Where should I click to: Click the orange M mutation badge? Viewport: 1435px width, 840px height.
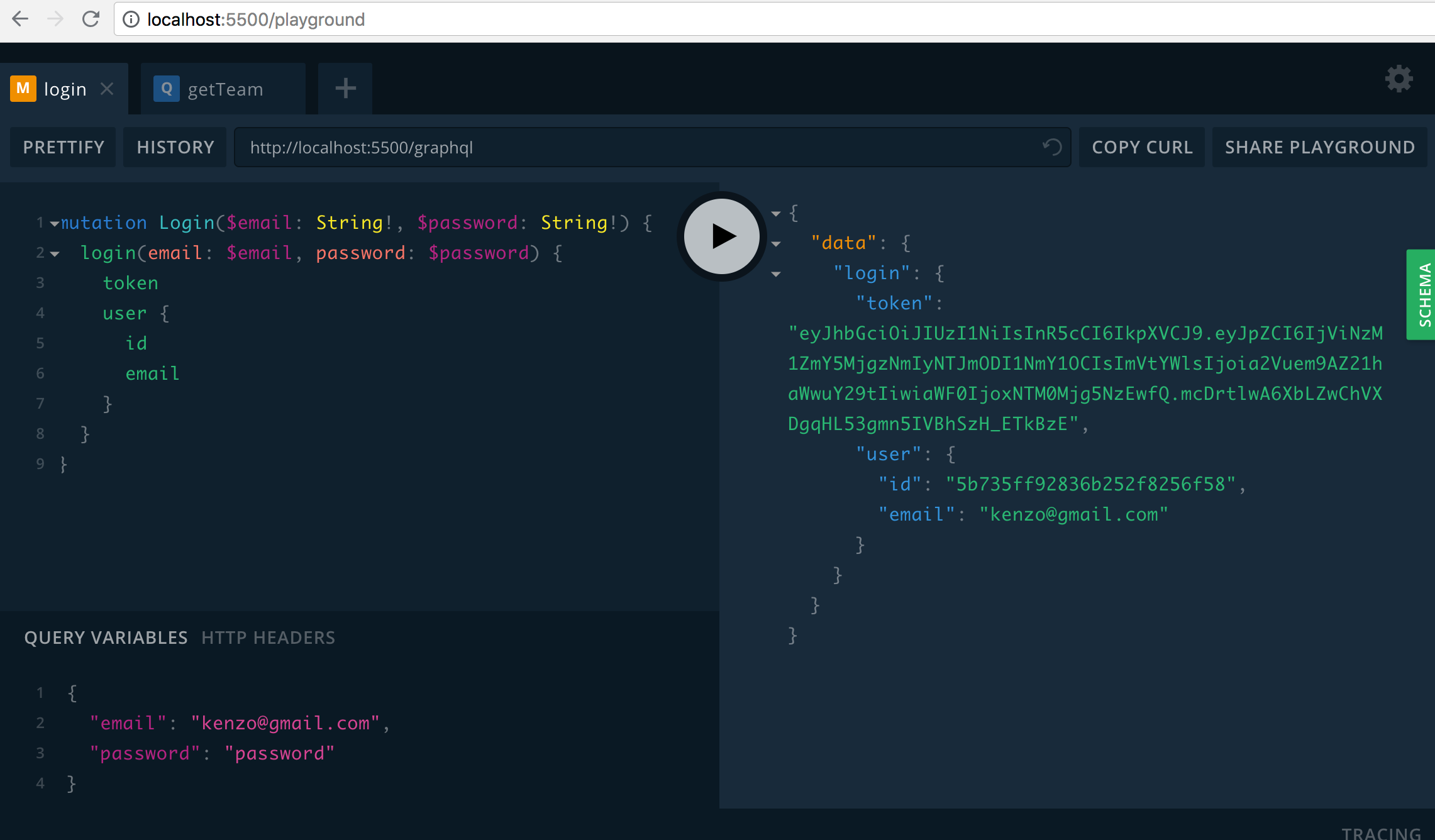coord(23,89)
